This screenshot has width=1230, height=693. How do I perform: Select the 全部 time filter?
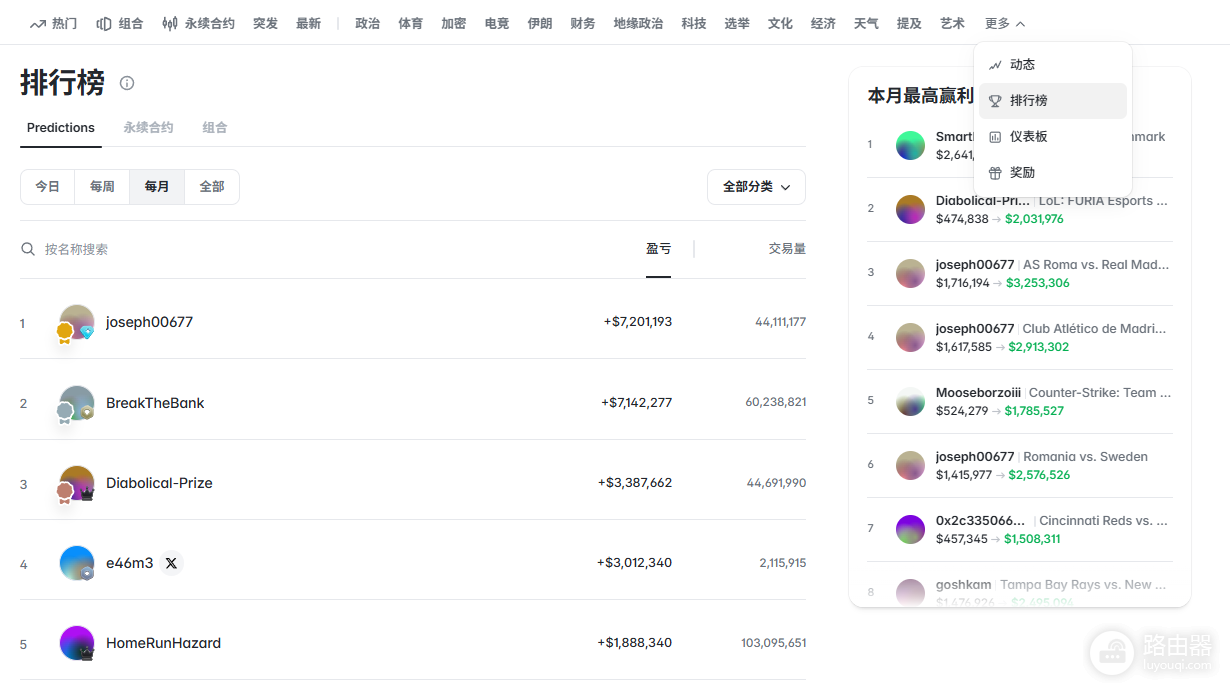(x=212, y=187)
